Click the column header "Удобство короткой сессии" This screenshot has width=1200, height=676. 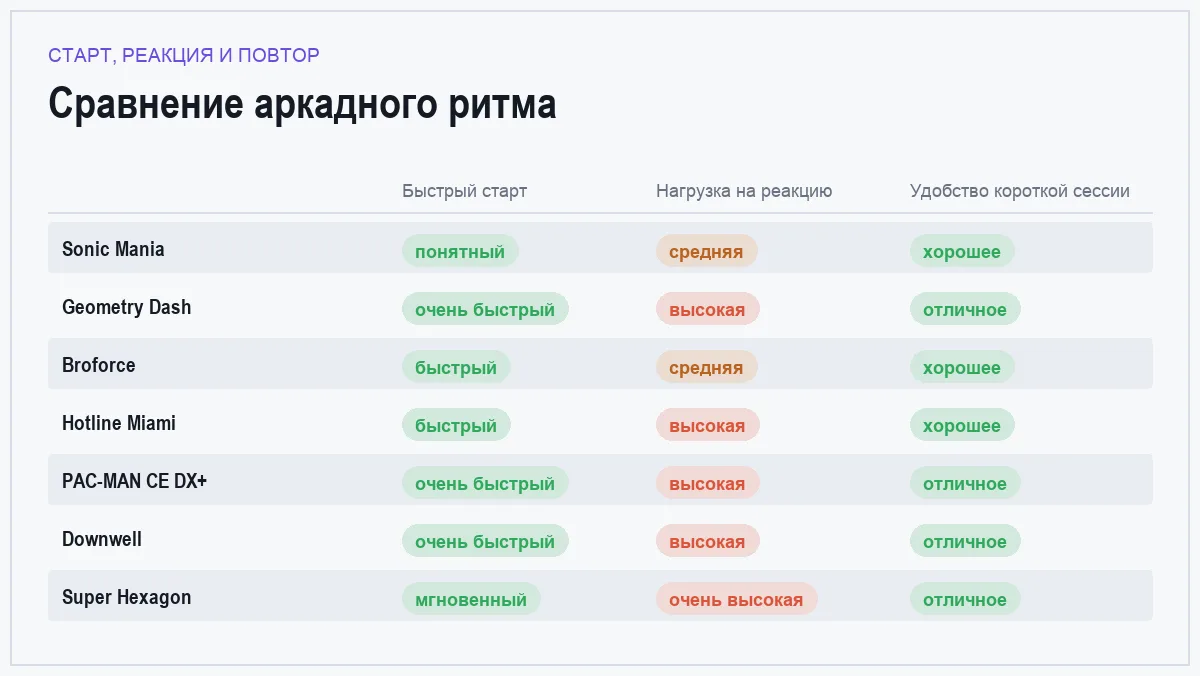coord(1020,191)
